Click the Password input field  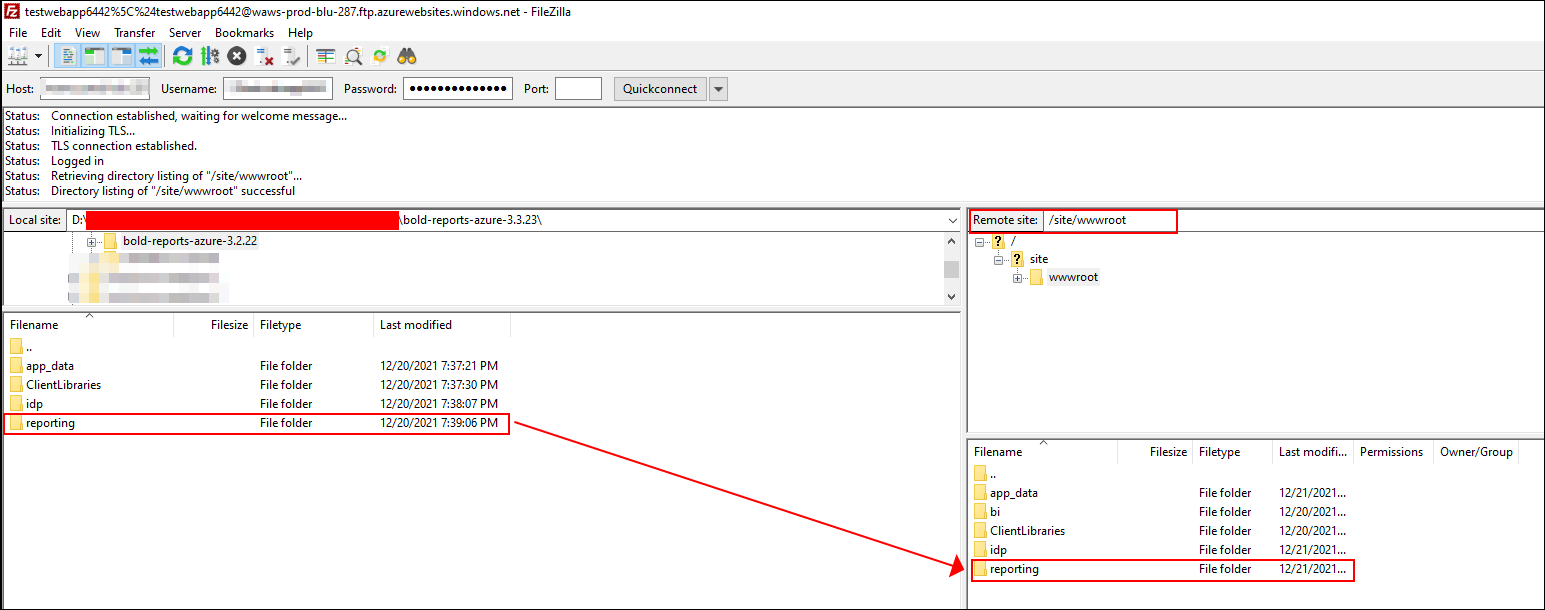click(458, 89)
